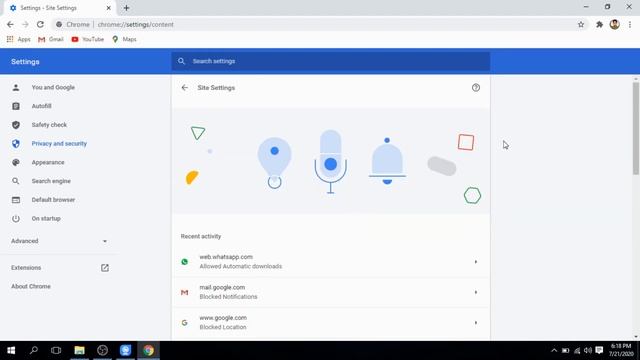
Task: Open volume control in system tray
Action: tap(588, 350)
